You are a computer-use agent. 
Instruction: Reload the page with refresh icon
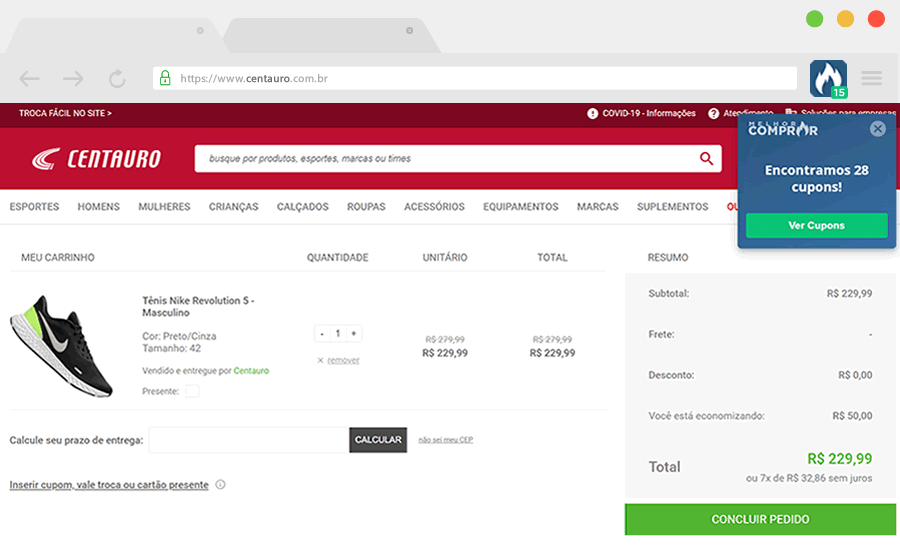(117, 79)
